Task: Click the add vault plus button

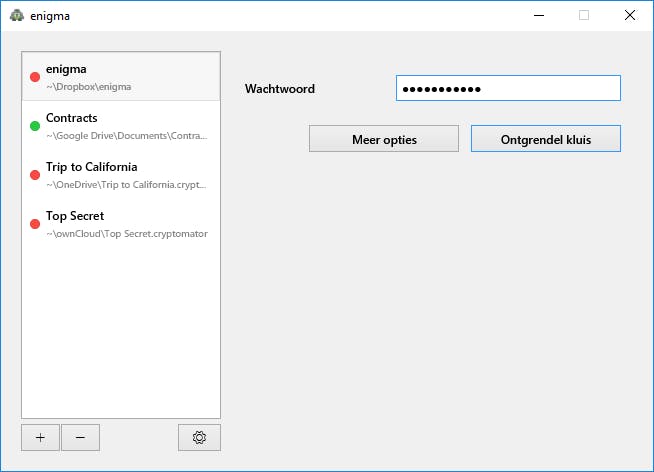Action: (40, 437)
